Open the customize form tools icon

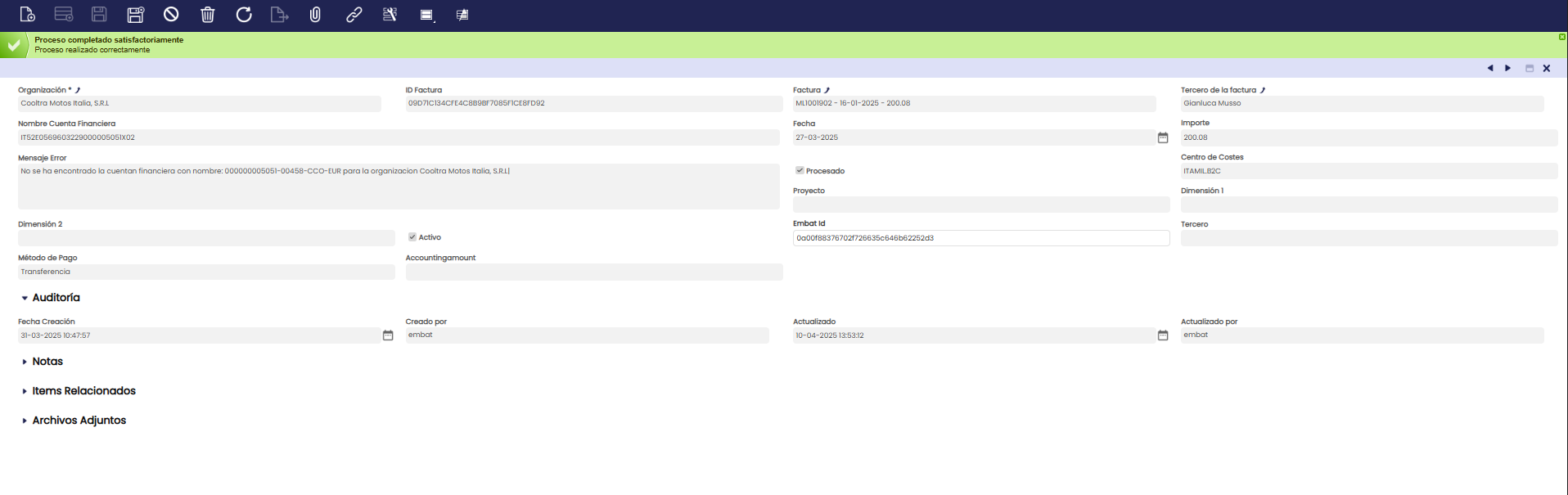click(390, 15)
